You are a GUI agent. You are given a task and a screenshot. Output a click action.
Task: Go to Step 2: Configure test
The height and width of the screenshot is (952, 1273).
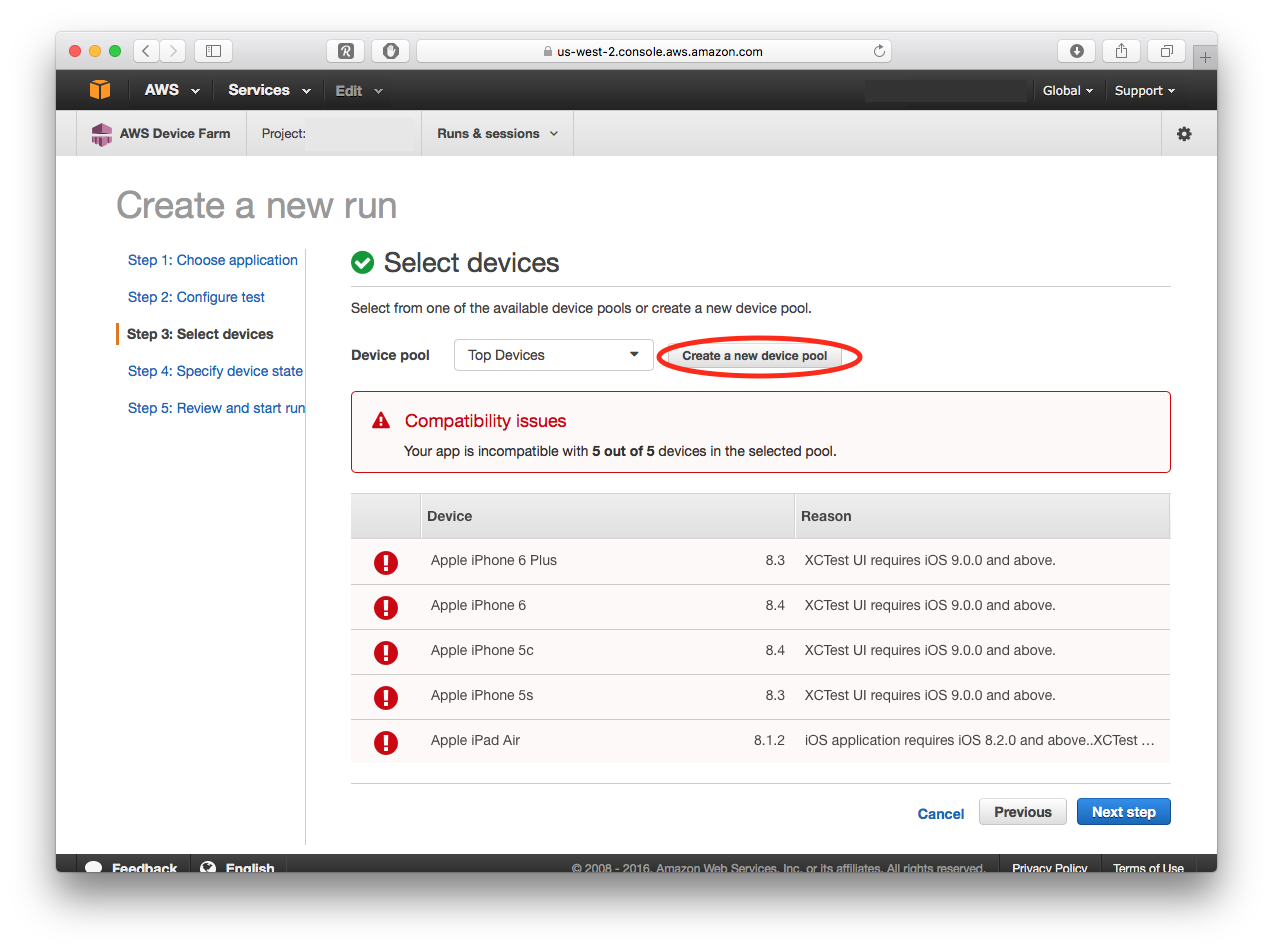[196, 297]
